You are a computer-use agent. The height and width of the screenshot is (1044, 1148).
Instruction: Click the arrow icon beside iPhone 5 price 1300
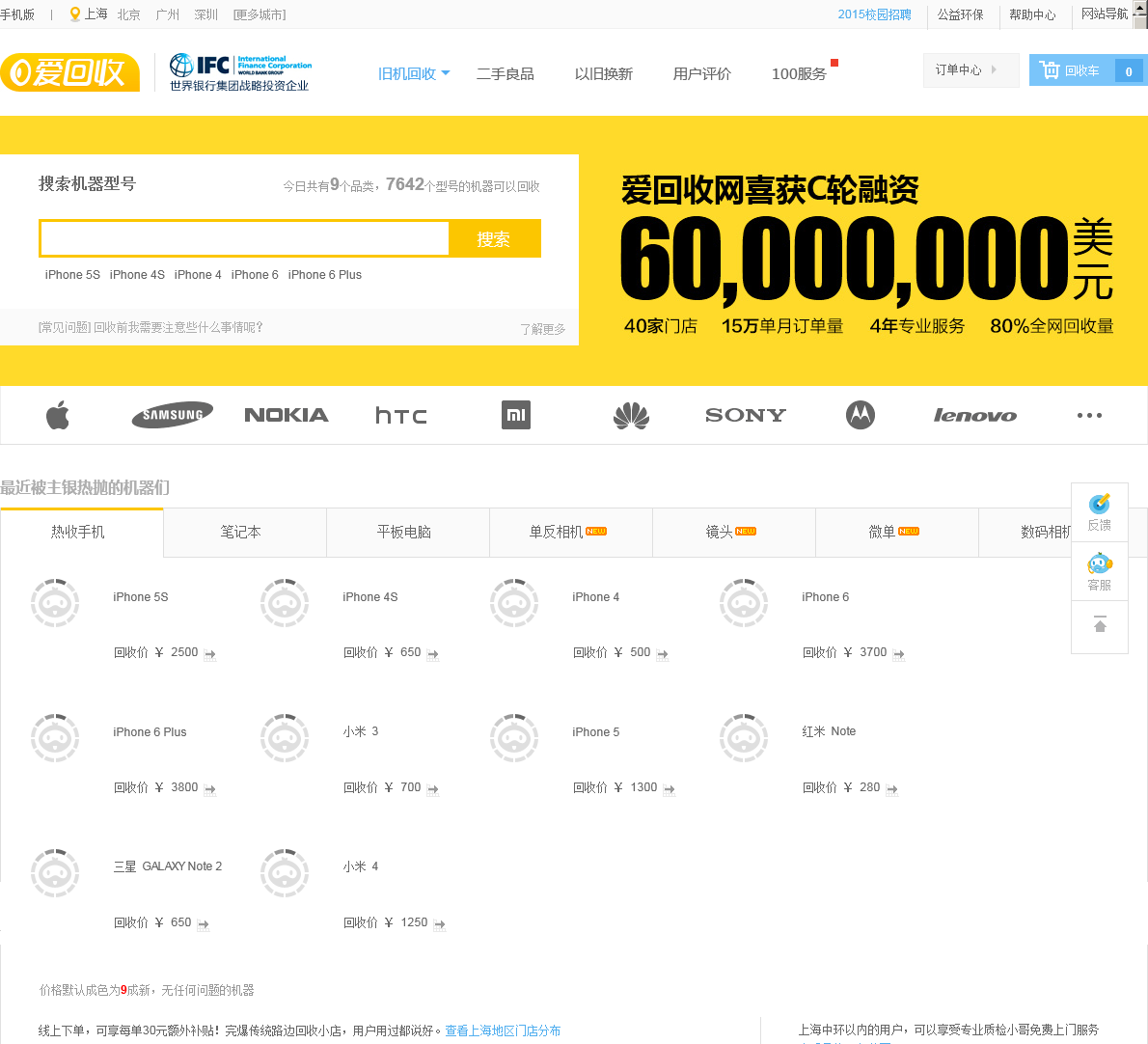[670, 789]
